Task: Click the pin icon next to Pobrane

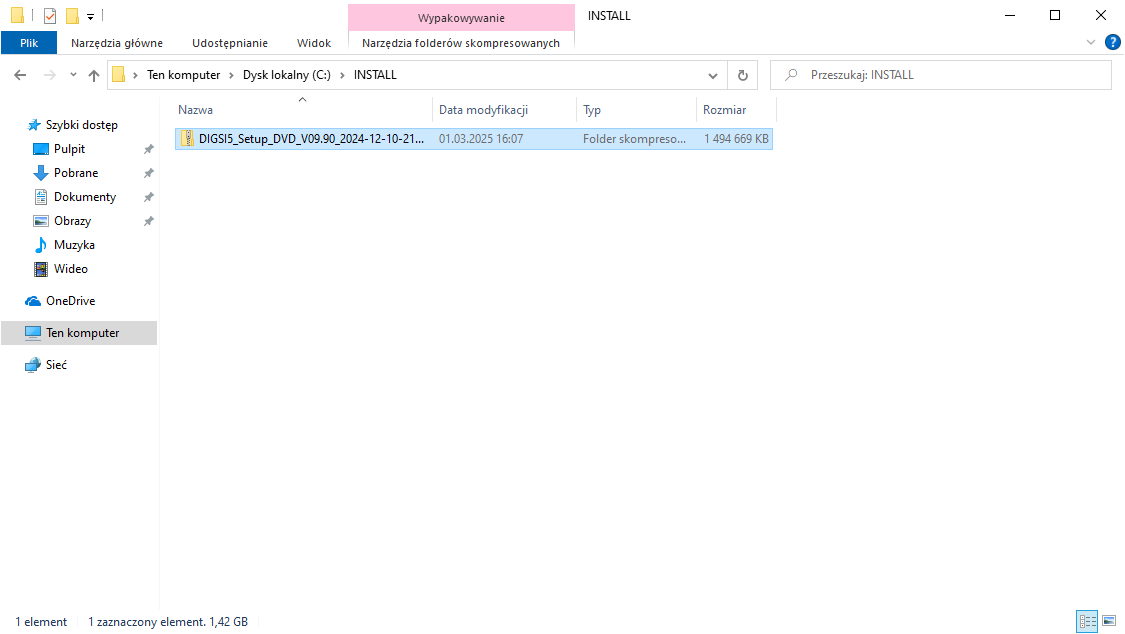Action: (x=149, y=173)
